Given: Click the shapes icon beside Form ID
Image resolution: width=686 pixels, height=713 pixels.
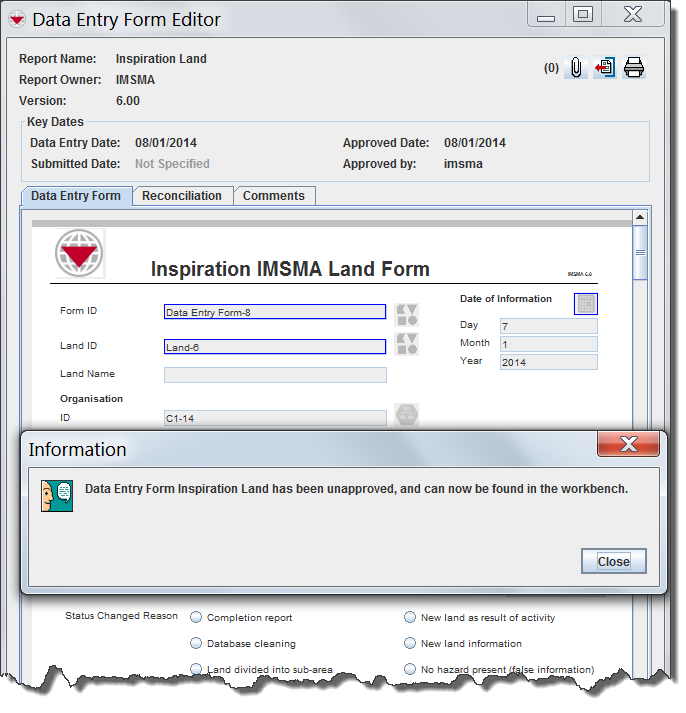Looking at the screenshot, I should 407,314.
